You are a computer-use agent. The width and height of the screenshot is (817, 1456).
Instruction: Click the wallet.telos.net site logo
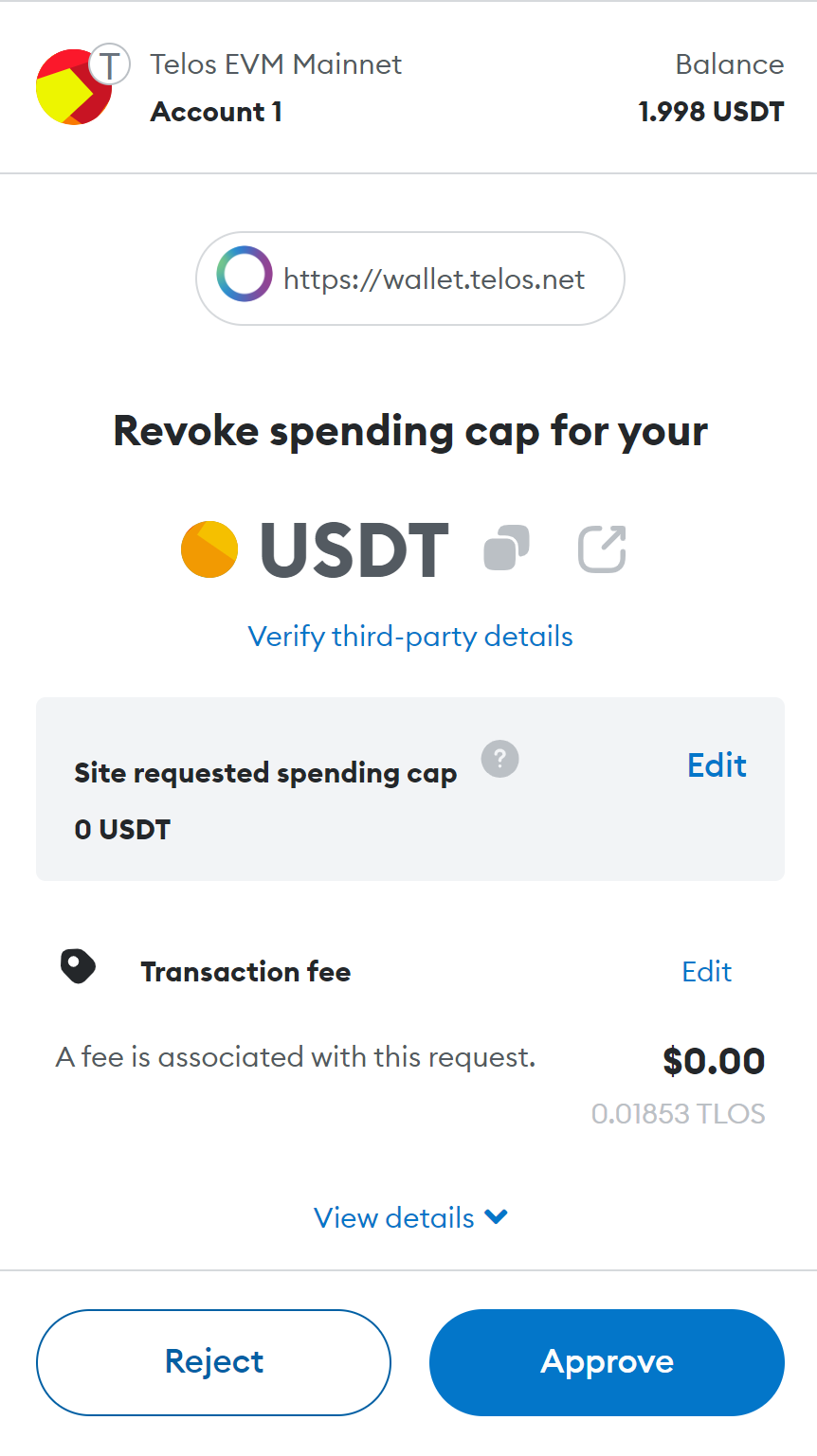(x=244, y=279)
